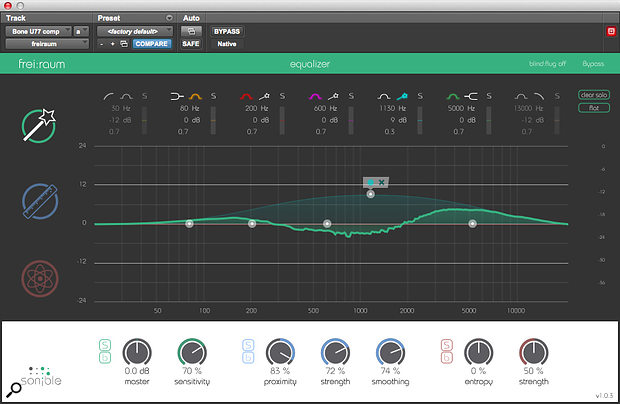Choose the bell shape for the 30 Hz band

(127, 96)
